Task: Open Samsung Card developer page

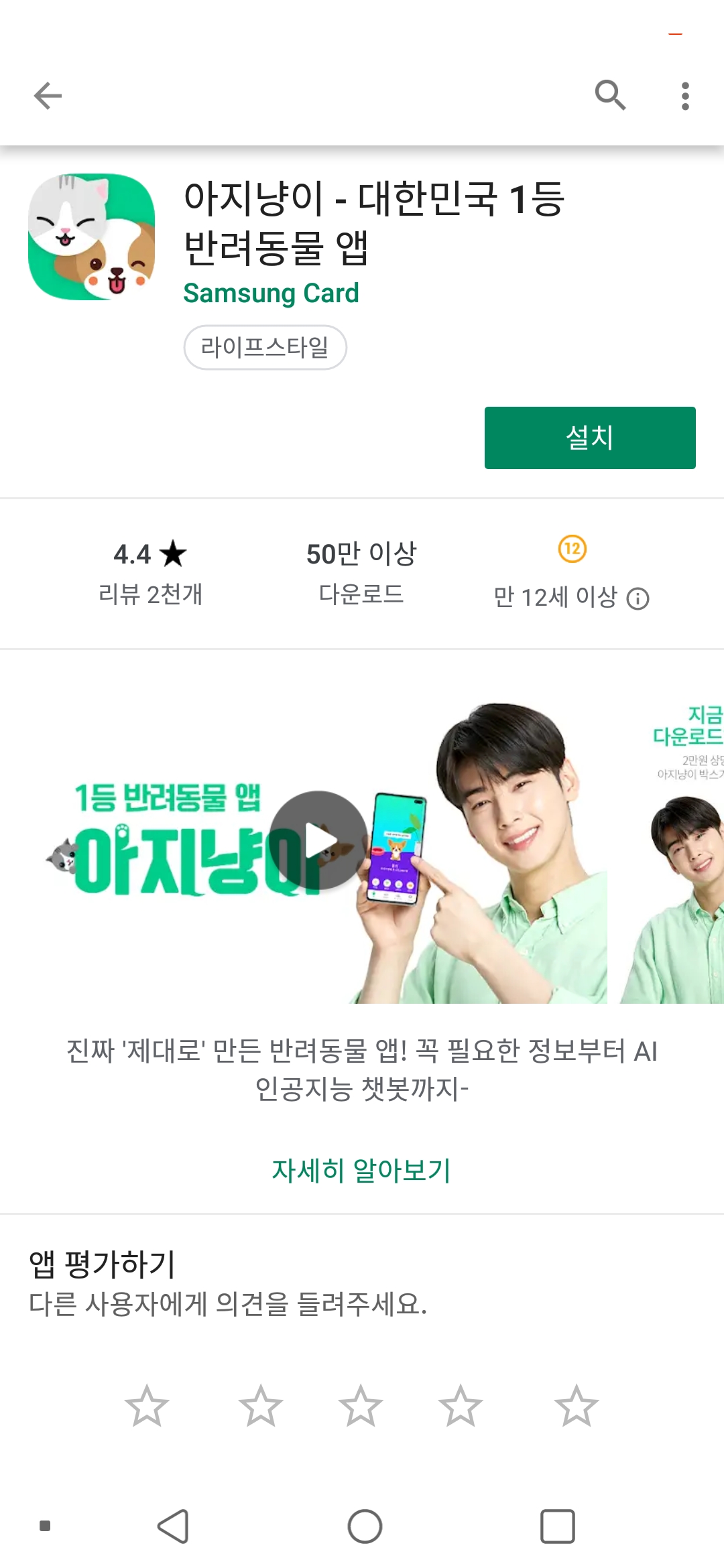Action: point(271,293)
